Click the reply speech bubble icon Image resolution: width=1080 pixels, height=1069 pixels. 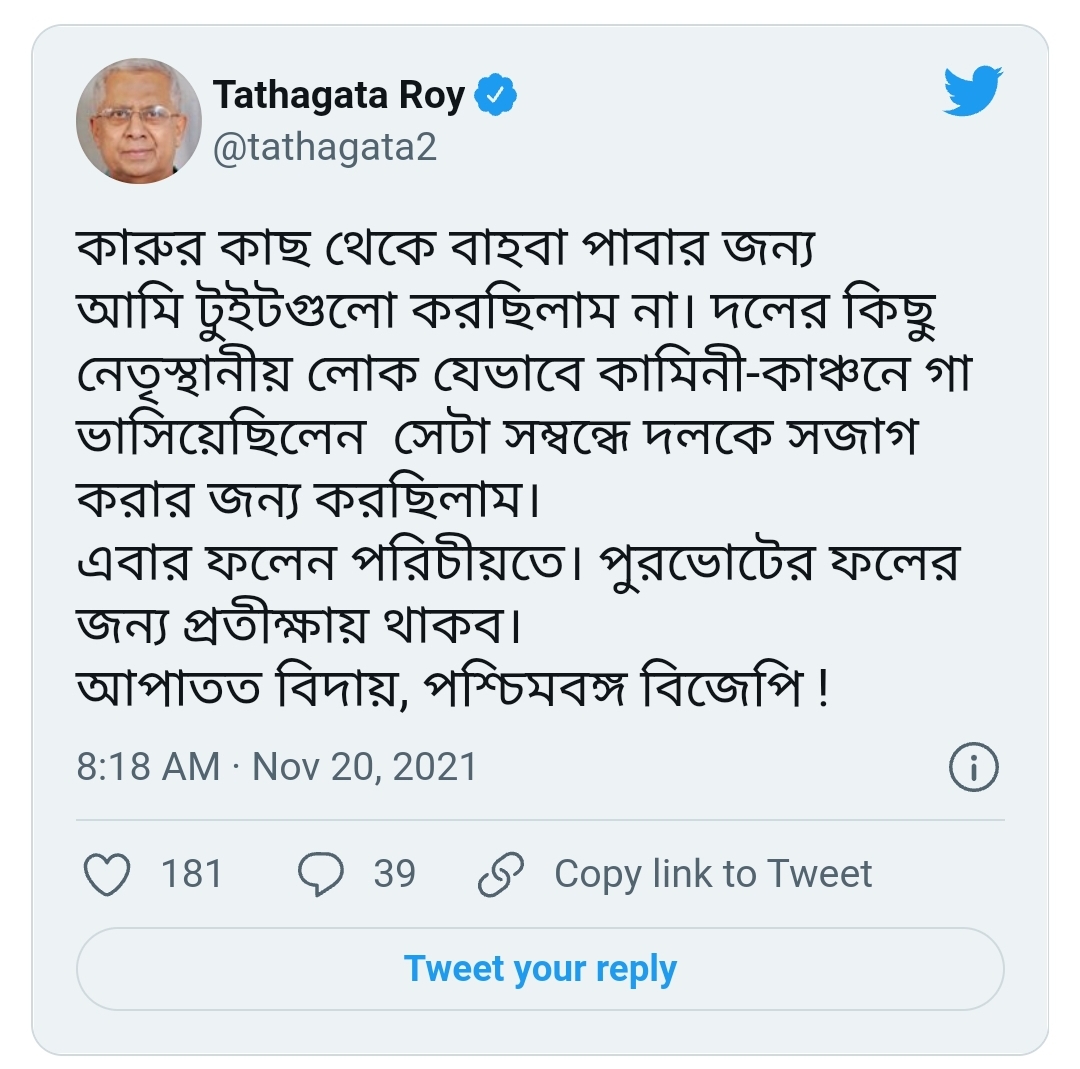320,873
